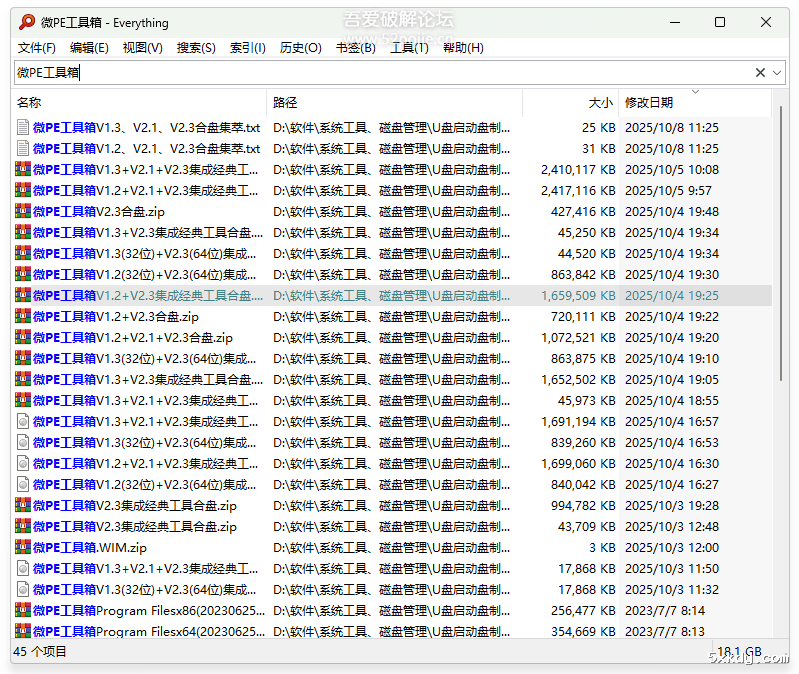Click archive icon of the 863,875 KB file
The height and width of the screenshot is (674, 799).
click(x=23, y=359)
